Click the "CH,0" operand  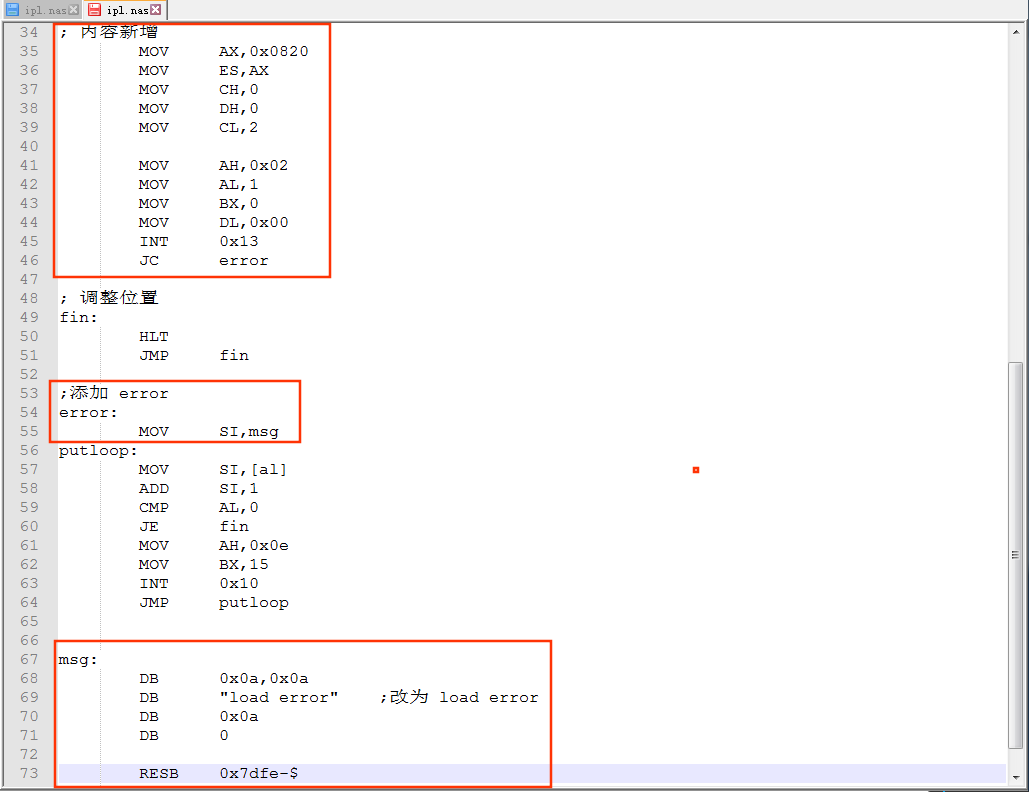coord(238,89)
